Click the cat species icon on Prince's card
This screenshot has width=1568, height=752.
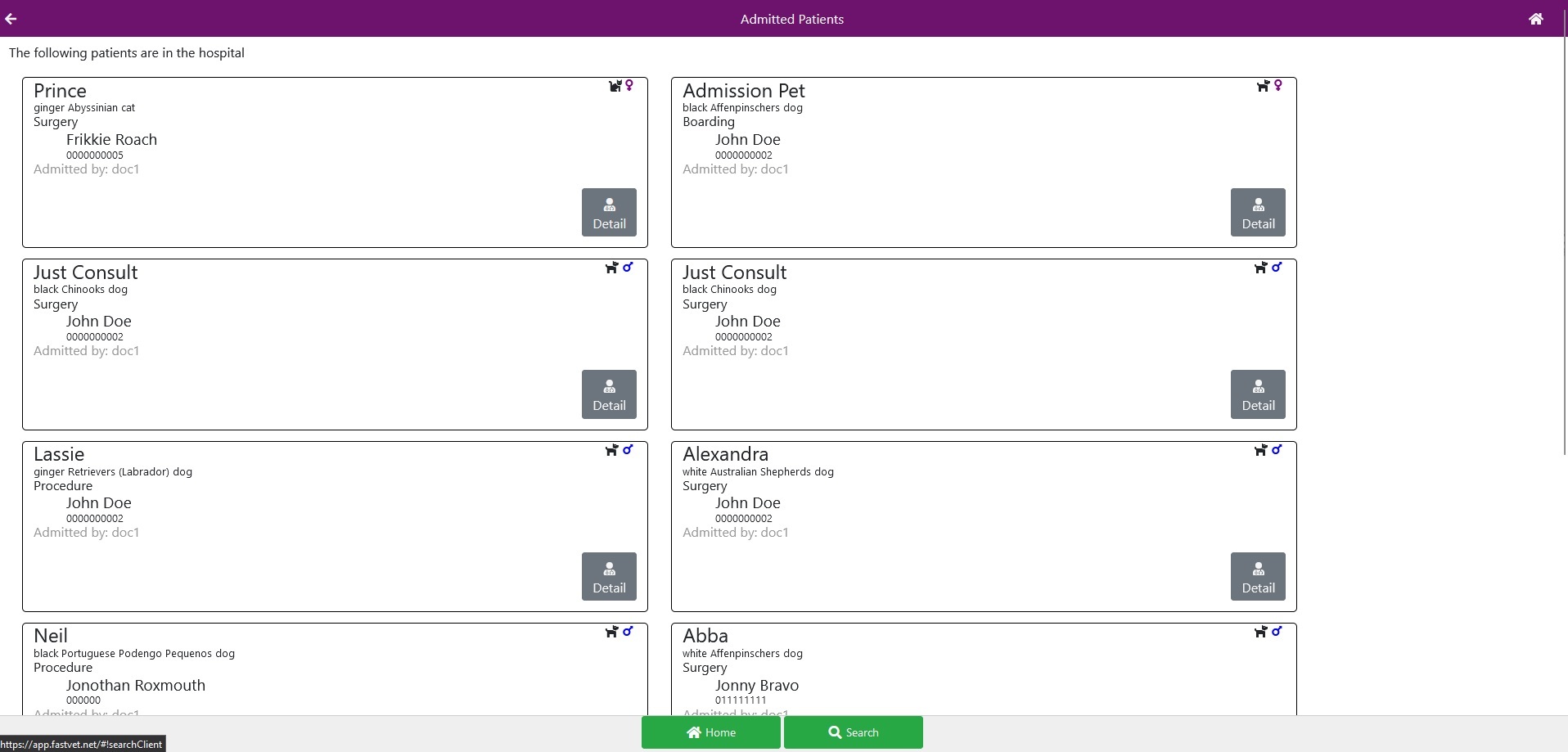click(x=615, y=86)
